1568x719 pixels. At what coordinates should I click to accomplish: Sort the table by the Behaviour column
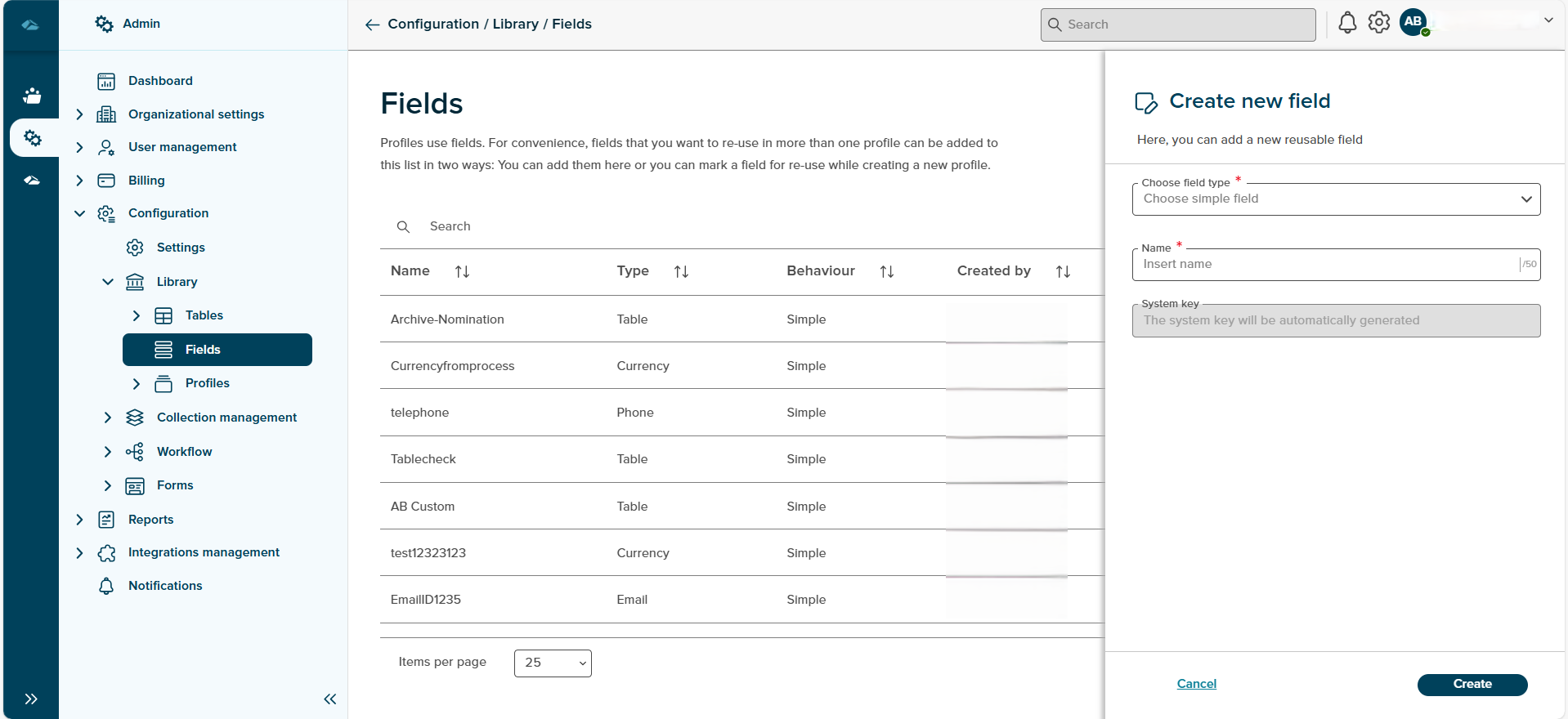coord(886,271)
